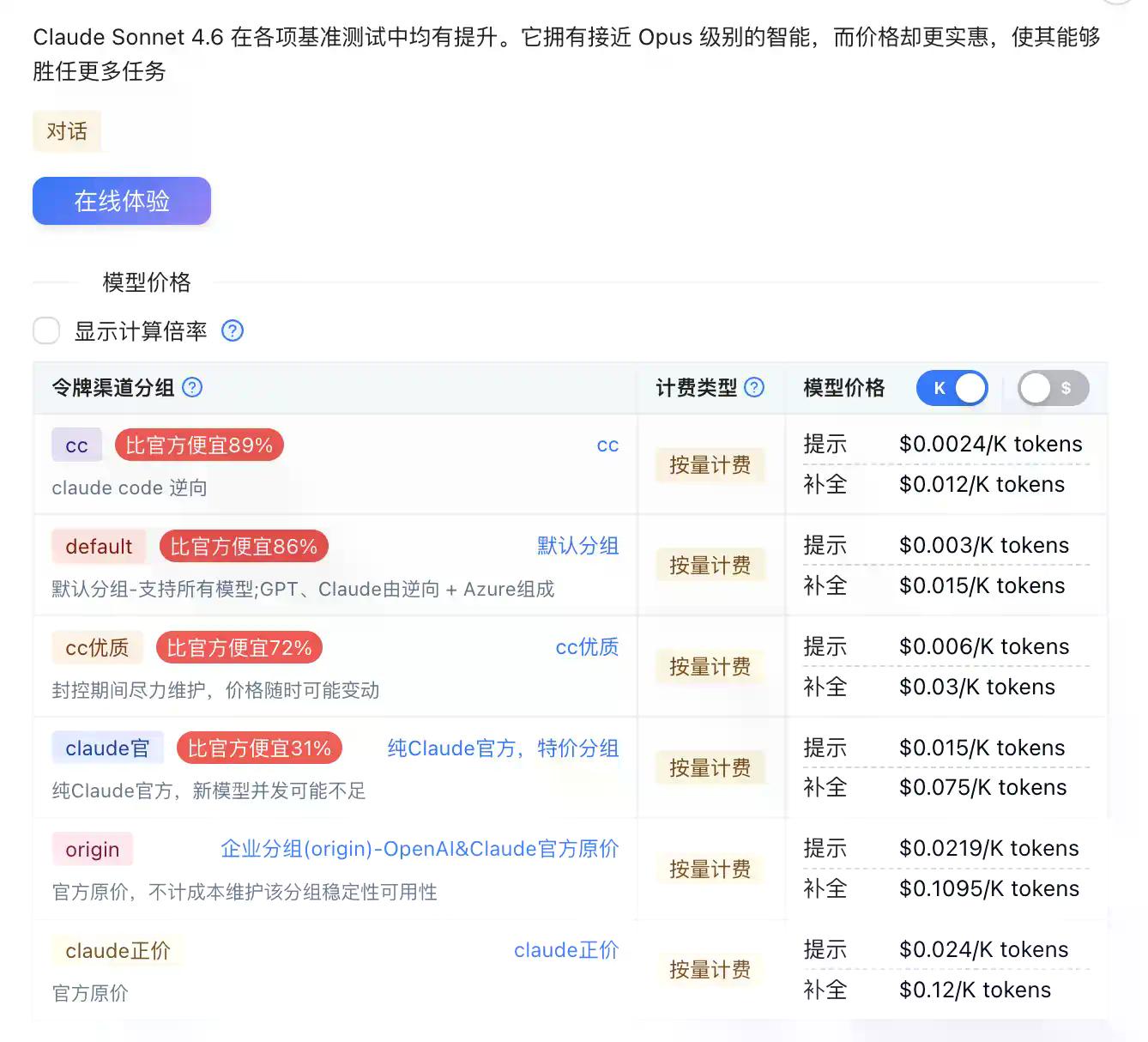Click the 比官方便宜89% badge
This screenshot has height=1042, width=1148.
198,445
